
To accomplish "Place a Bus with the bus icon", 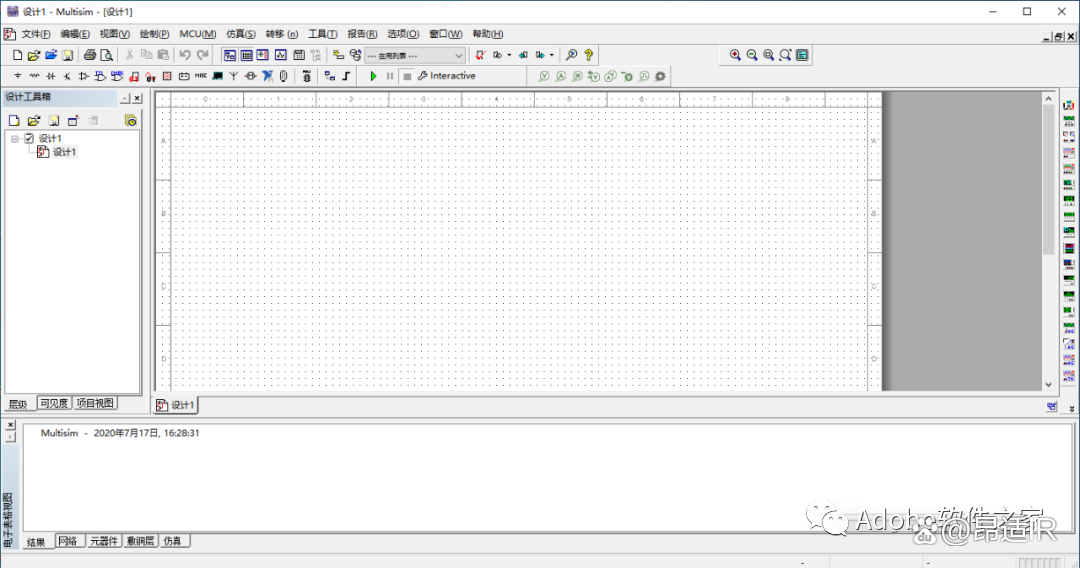I will coord(346,76).
